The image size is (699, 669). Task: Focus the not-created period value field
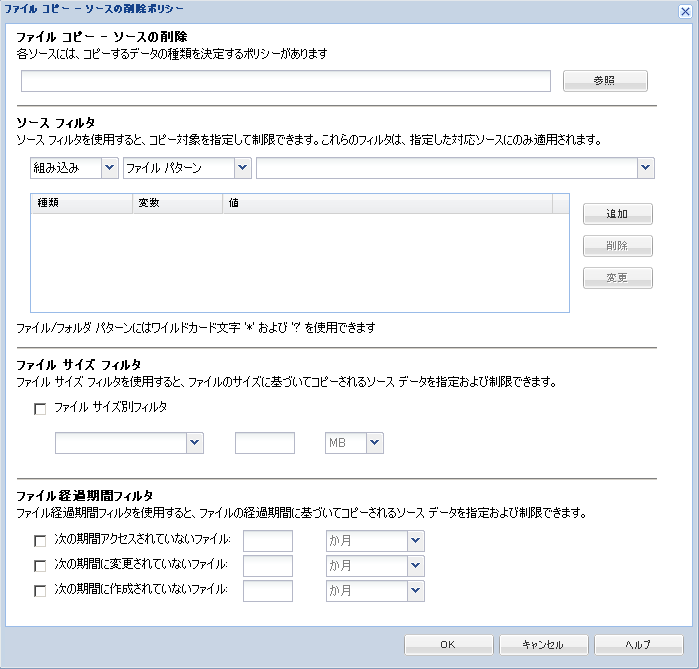point(268,591)
